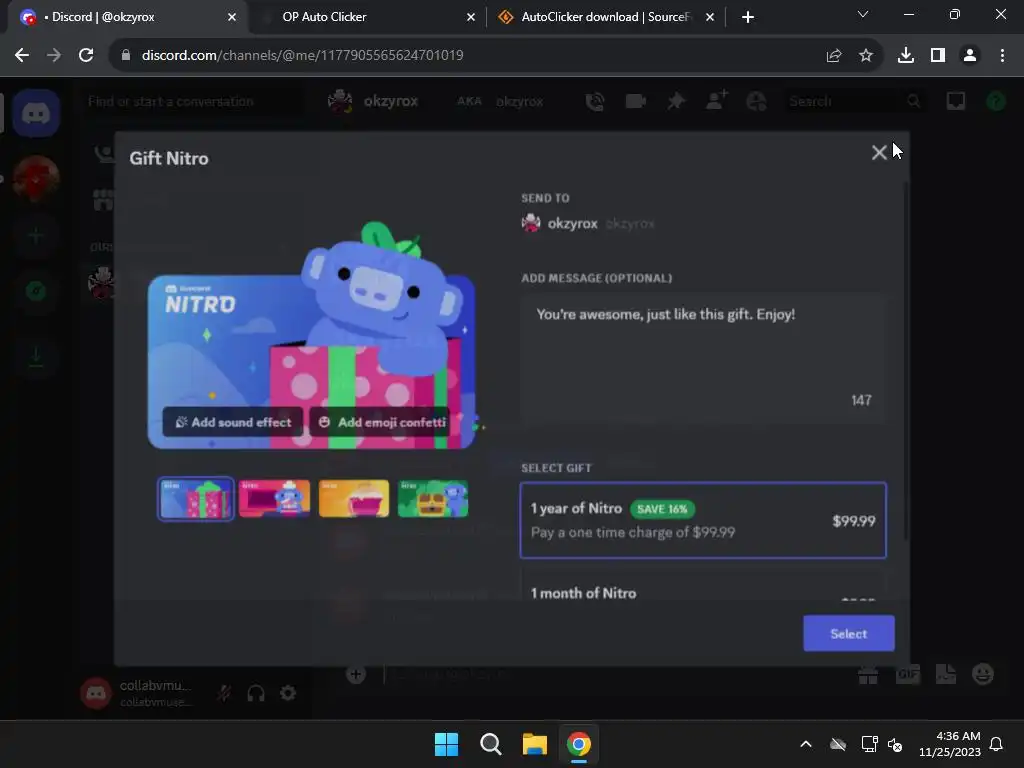This screenshot has height=768, width=1024.
Task: Open Chrome three-dot menu
Action: [1002, 56]
